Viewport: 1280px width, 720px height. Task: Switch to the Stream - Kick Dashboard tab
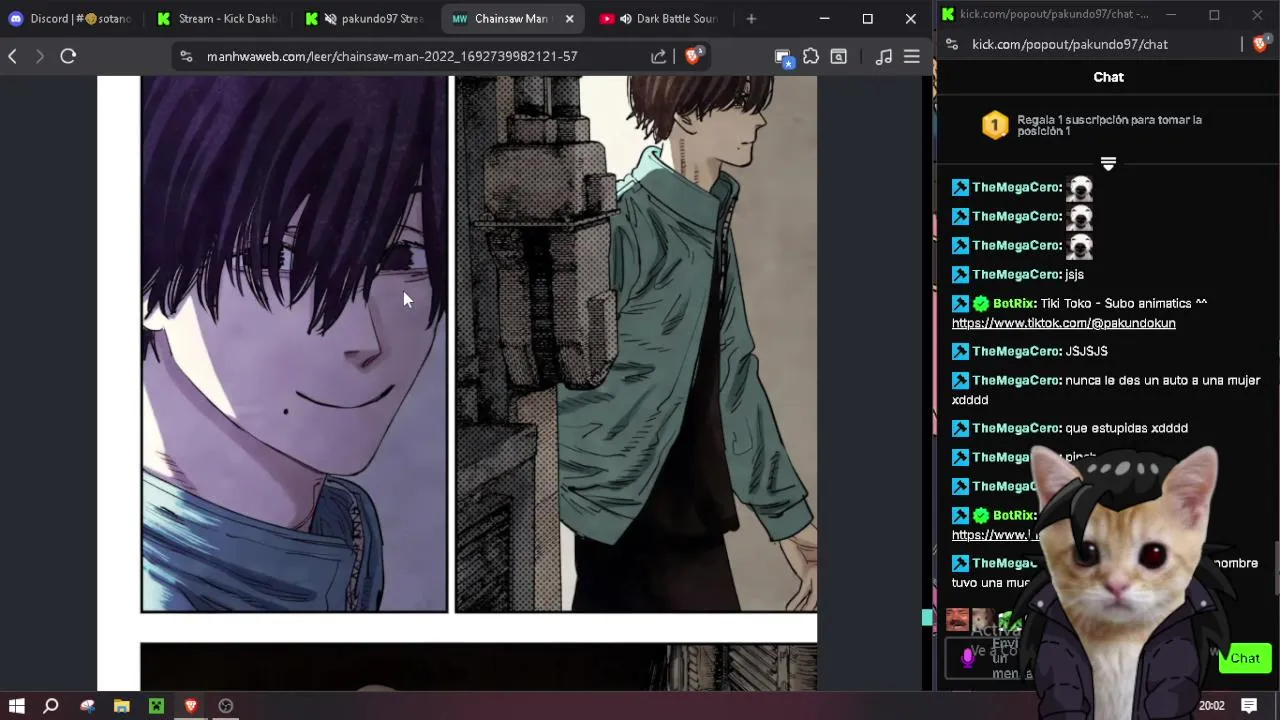click(218, 18)
